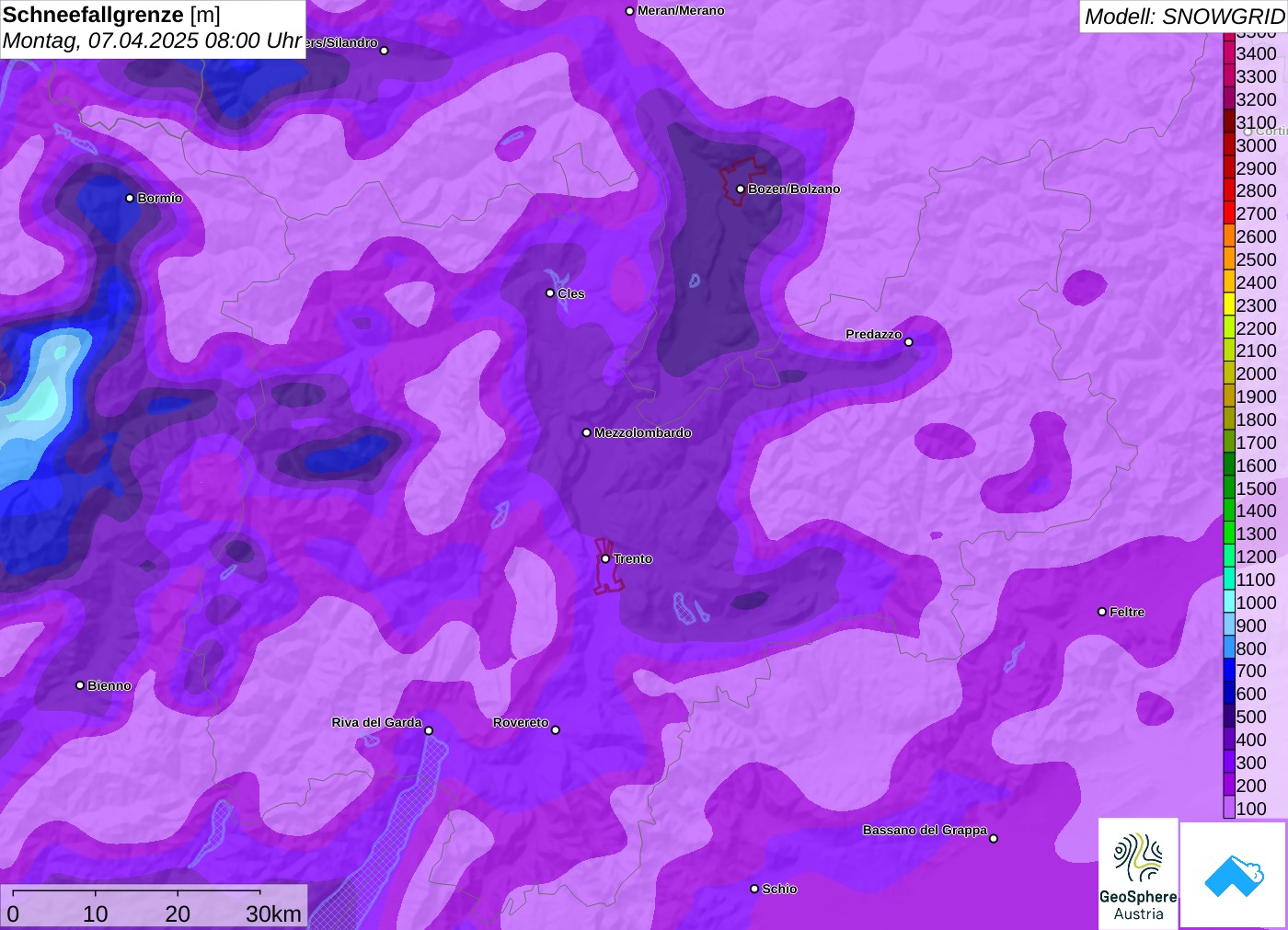Click the 30km scale bar label
This screenshot has height=930, width=1288.
click(273, 913)
